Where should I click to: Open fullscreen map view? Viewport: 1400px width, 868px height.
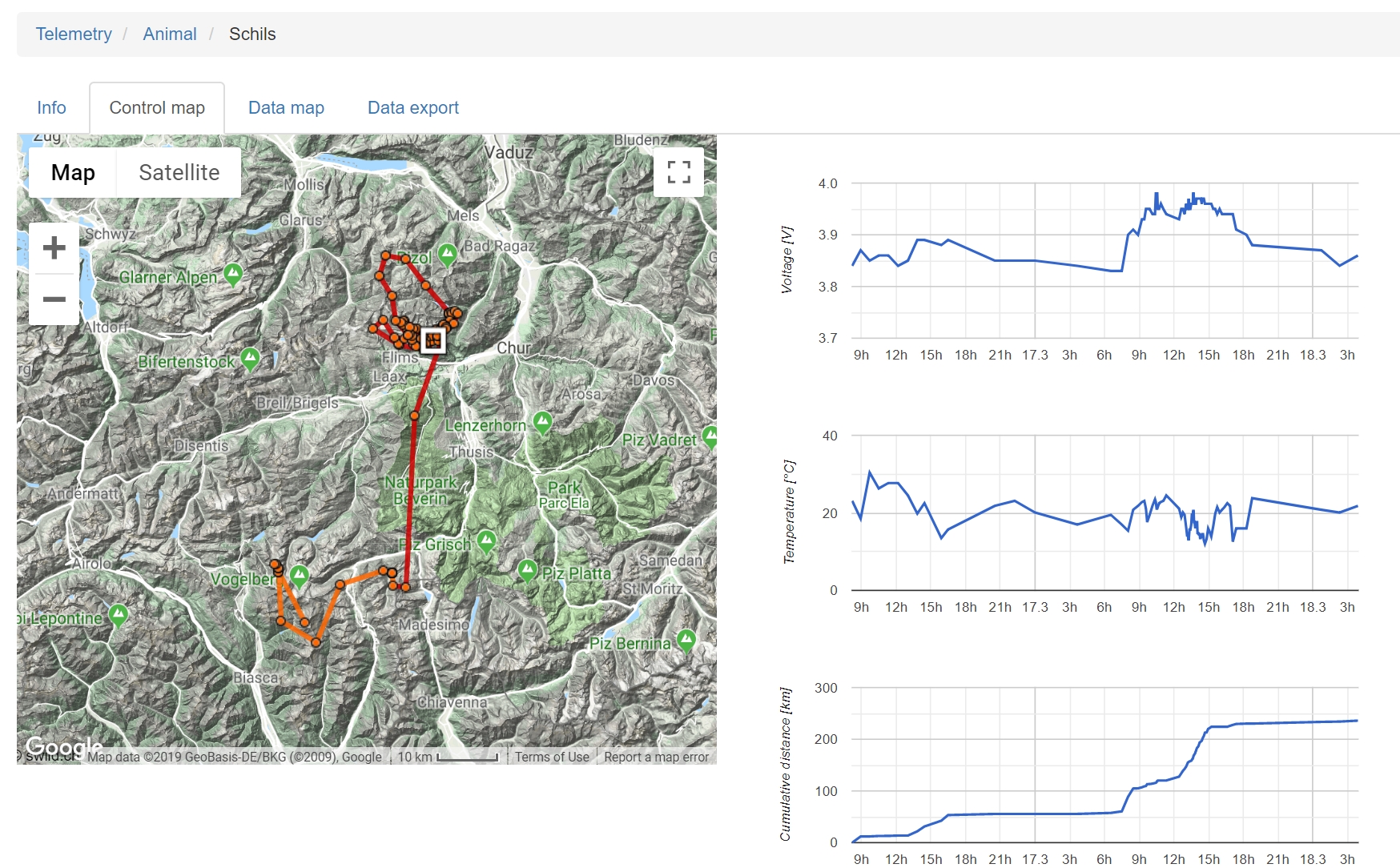point(679,171)
